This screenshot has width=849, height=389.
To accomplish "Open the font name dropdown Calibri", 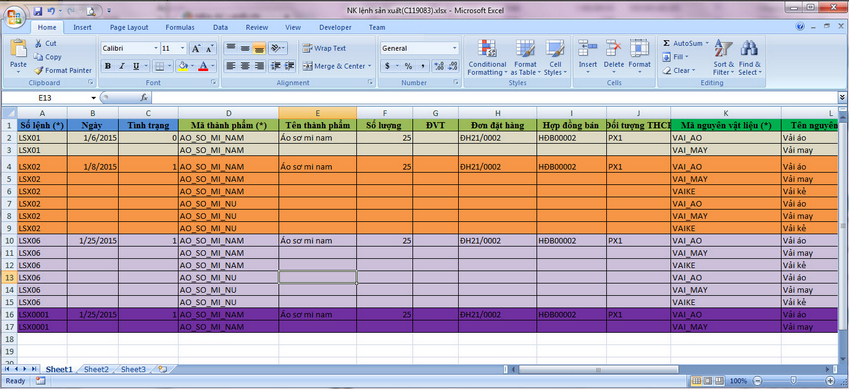I will [156, 48].
